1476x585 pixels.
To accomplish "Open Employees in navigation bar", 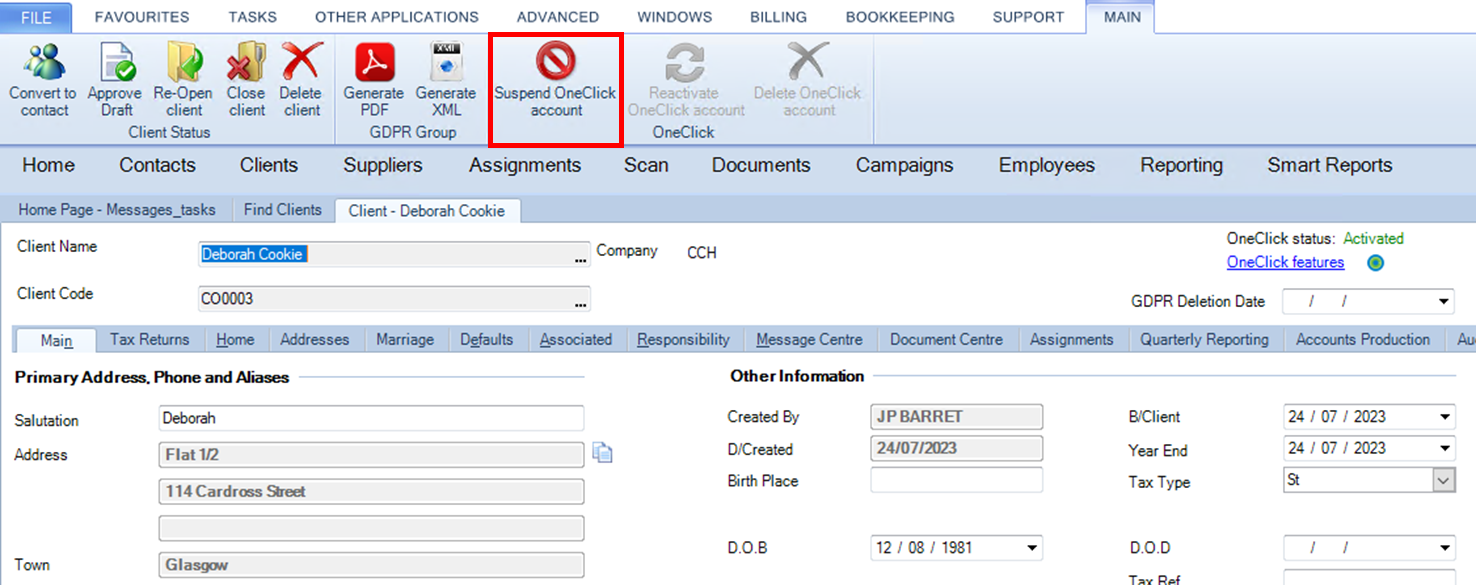I will (1047, 165).
